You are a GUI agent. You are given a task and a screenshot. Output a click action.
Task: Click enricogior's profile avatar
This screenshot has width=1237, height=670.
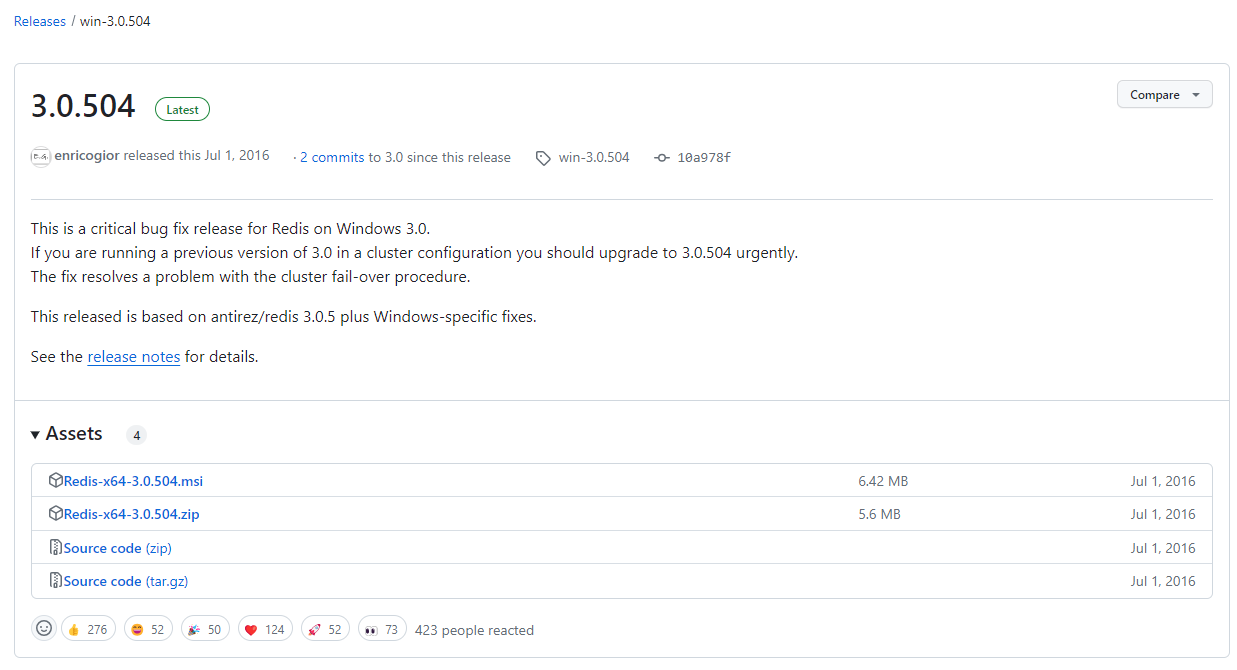click(x=40, y=156)
